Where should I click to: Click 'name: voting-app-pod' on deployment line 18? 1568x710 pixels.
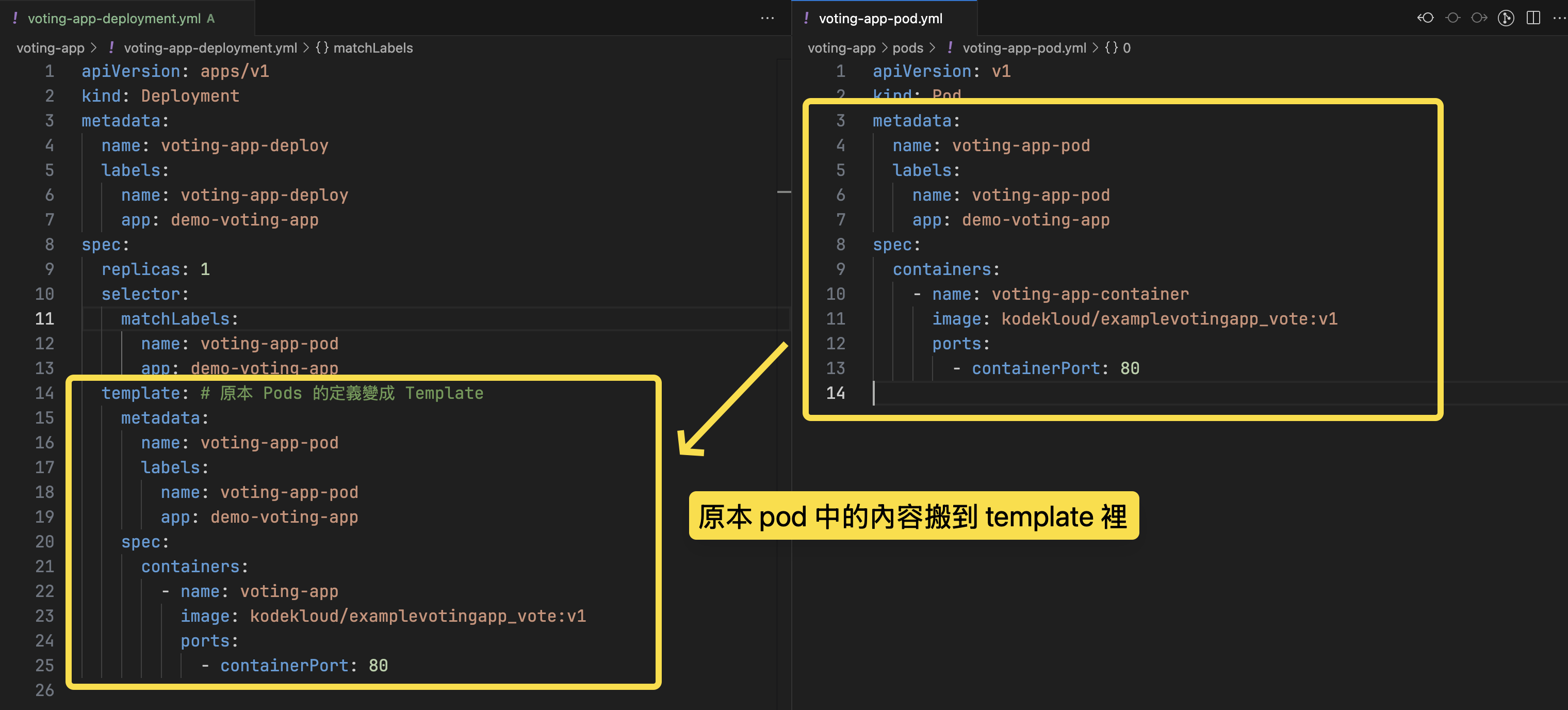pos(259,492)
